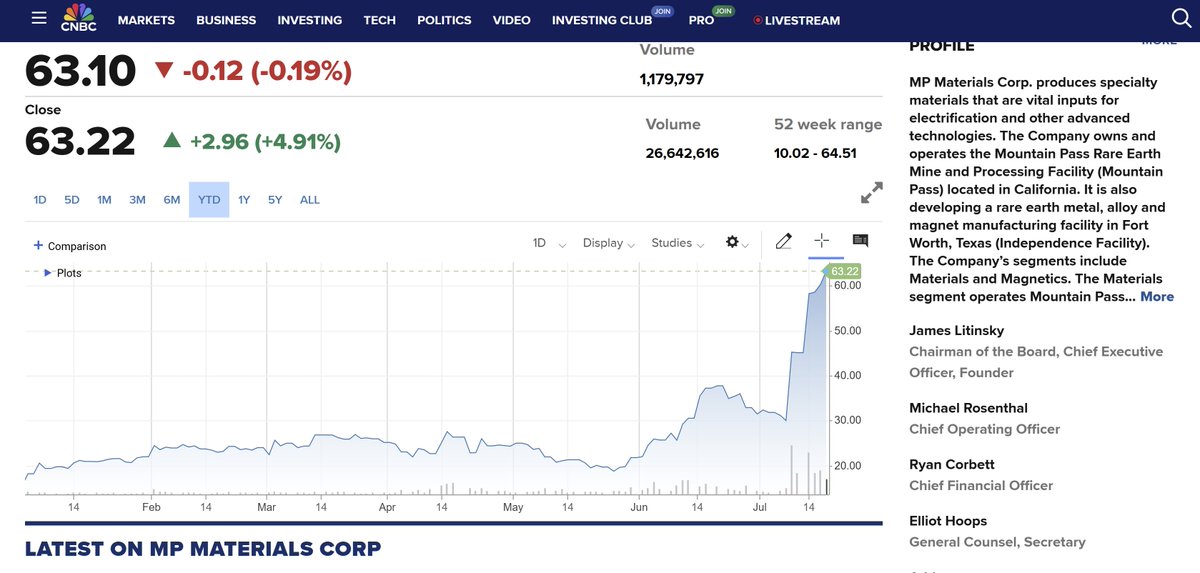This screenshot has width=1200, height=573.
Task: Click the name Elliot Hoops
Action: pyautogui.click(x=948, y=521)
